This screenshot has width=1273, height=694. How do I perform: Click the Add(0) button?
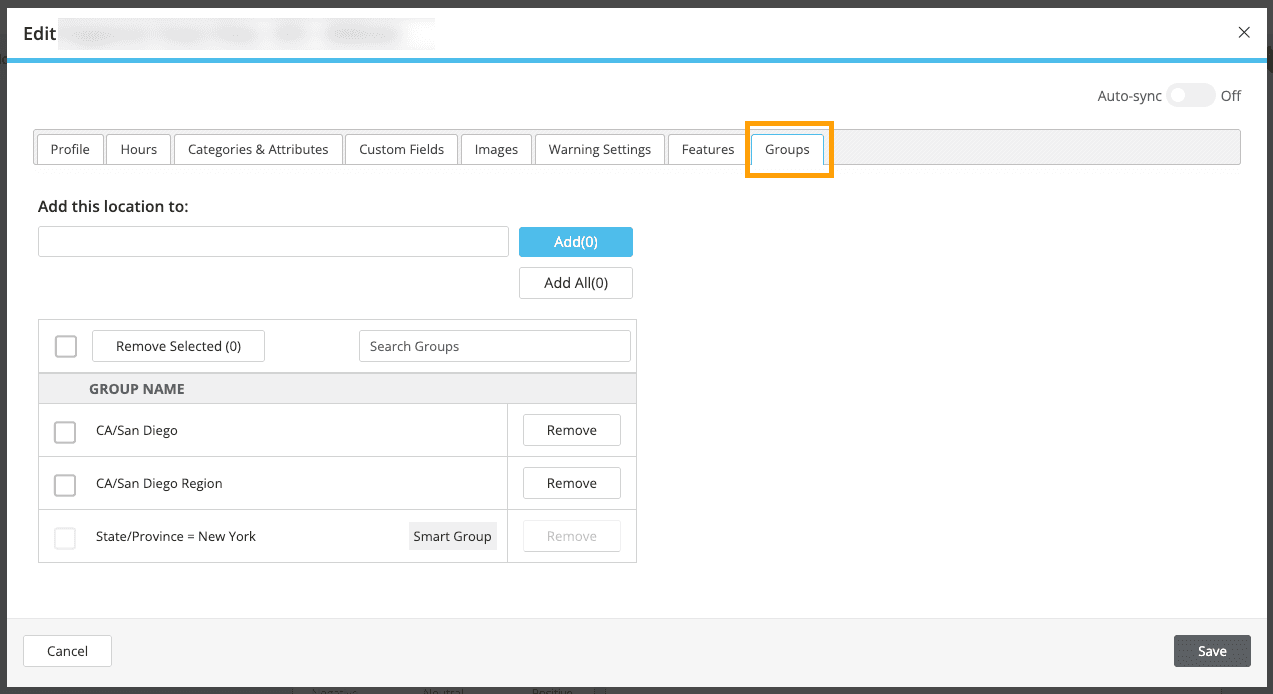pos(575,241)
